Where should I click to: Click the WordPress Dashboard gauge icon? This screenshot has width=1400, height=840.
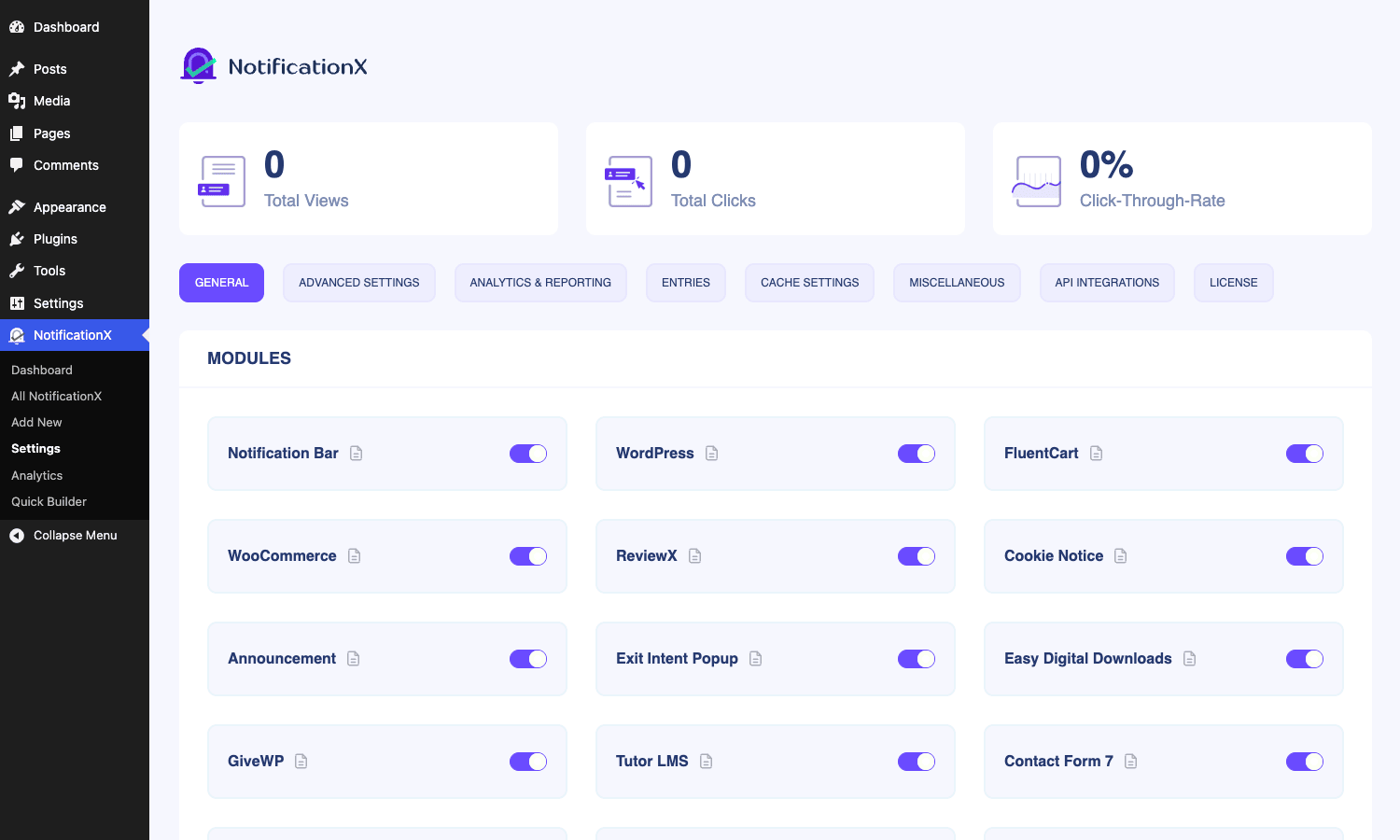pyautogui.click(x=17, y=27)
